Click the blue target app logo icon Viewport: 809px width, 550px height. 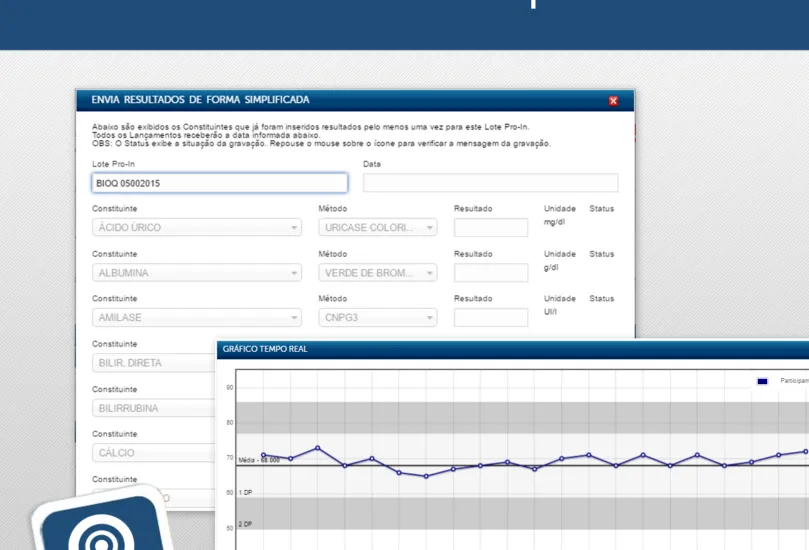click(99, 526)
